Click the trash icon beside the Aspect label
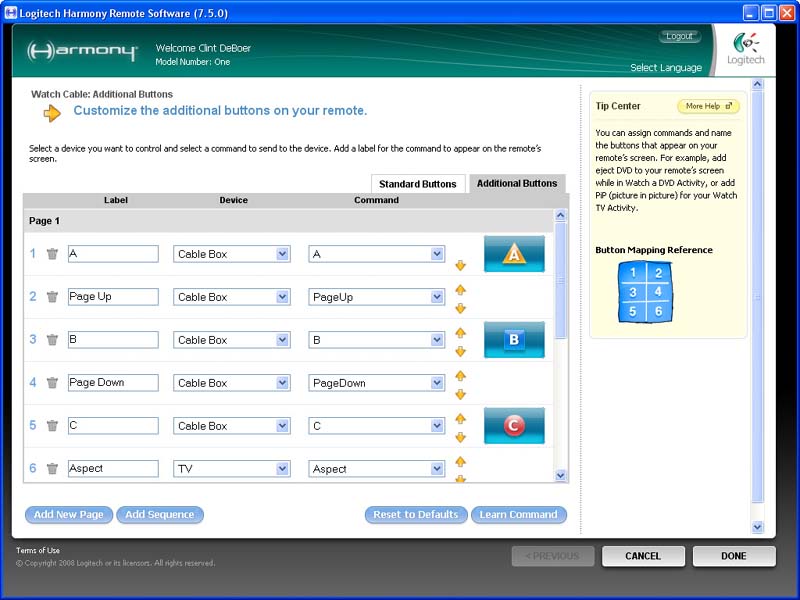Image resolution: width=800 pixels, height=600 pixels. (x=52, y=469)
